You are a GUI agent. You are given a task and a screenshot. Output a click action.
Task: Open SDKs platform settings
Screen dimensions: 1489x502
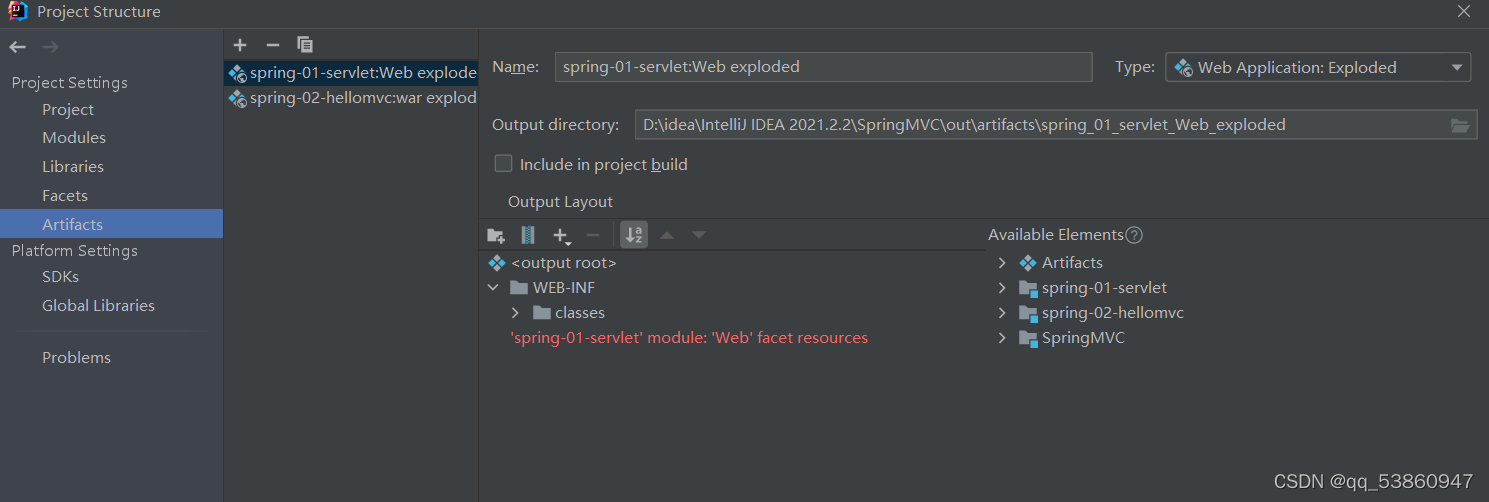point(60,277)
